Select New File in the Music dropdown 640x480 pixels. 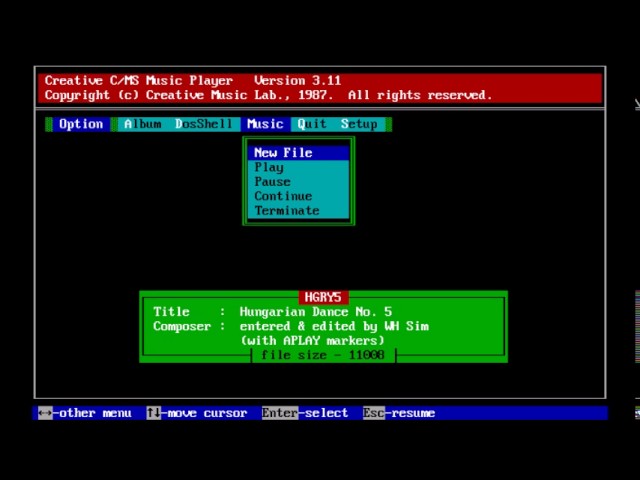click(x=298, y=153)
